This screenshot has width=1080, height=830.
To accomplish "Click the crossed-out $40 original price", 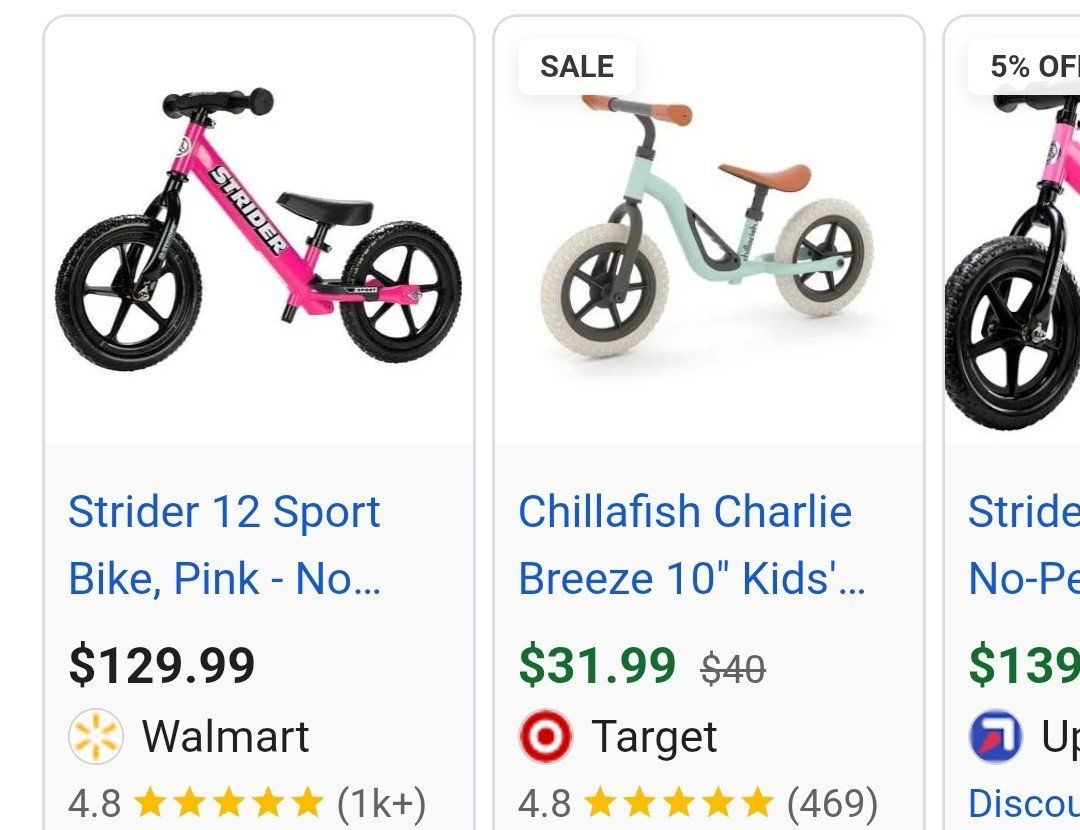I will [x=733, y=668].
